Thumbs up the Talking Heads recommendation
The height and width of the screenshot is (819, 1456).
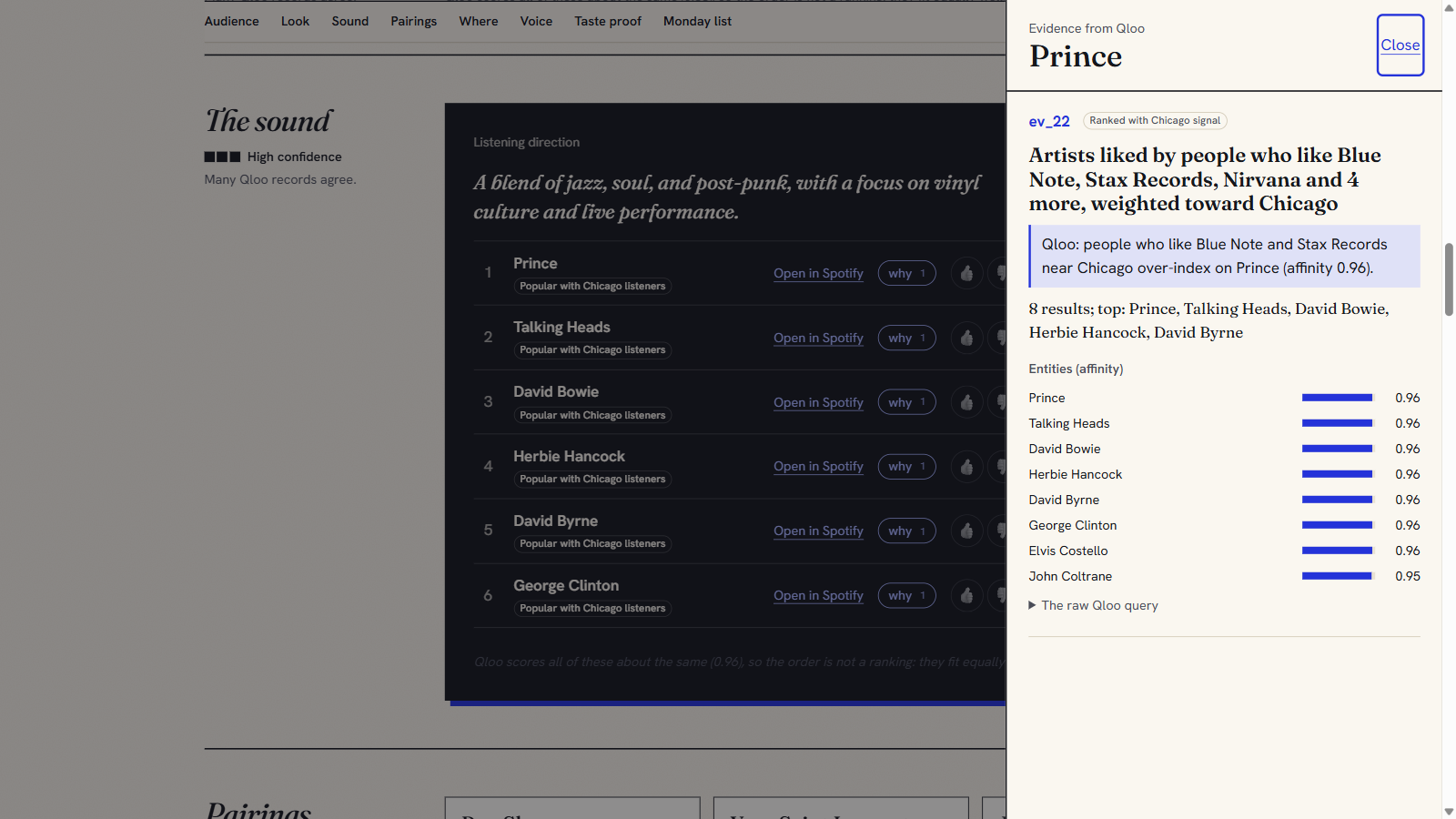[x=966, y=338]
